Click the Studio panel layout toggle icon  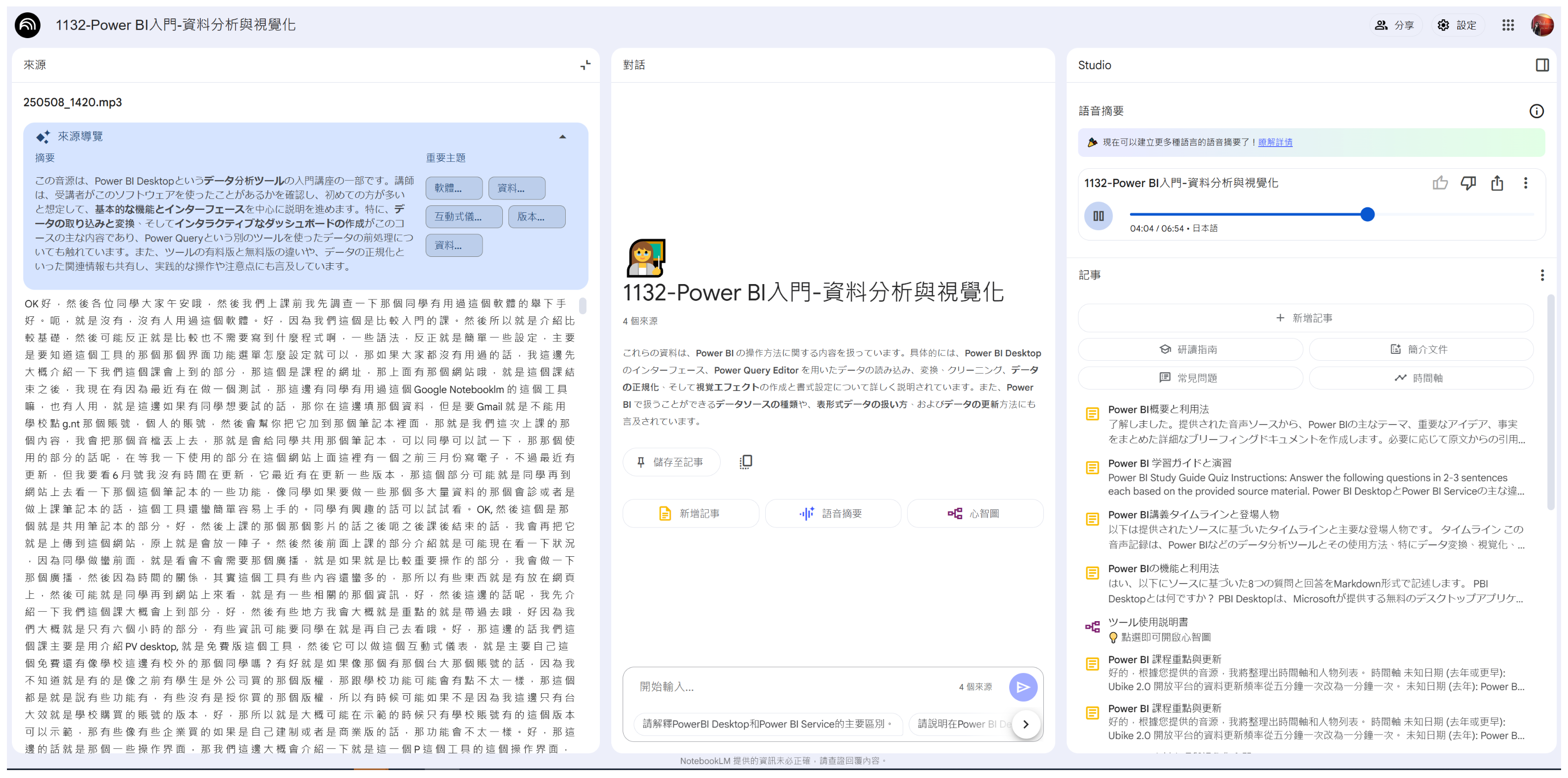click(1542, 65)
